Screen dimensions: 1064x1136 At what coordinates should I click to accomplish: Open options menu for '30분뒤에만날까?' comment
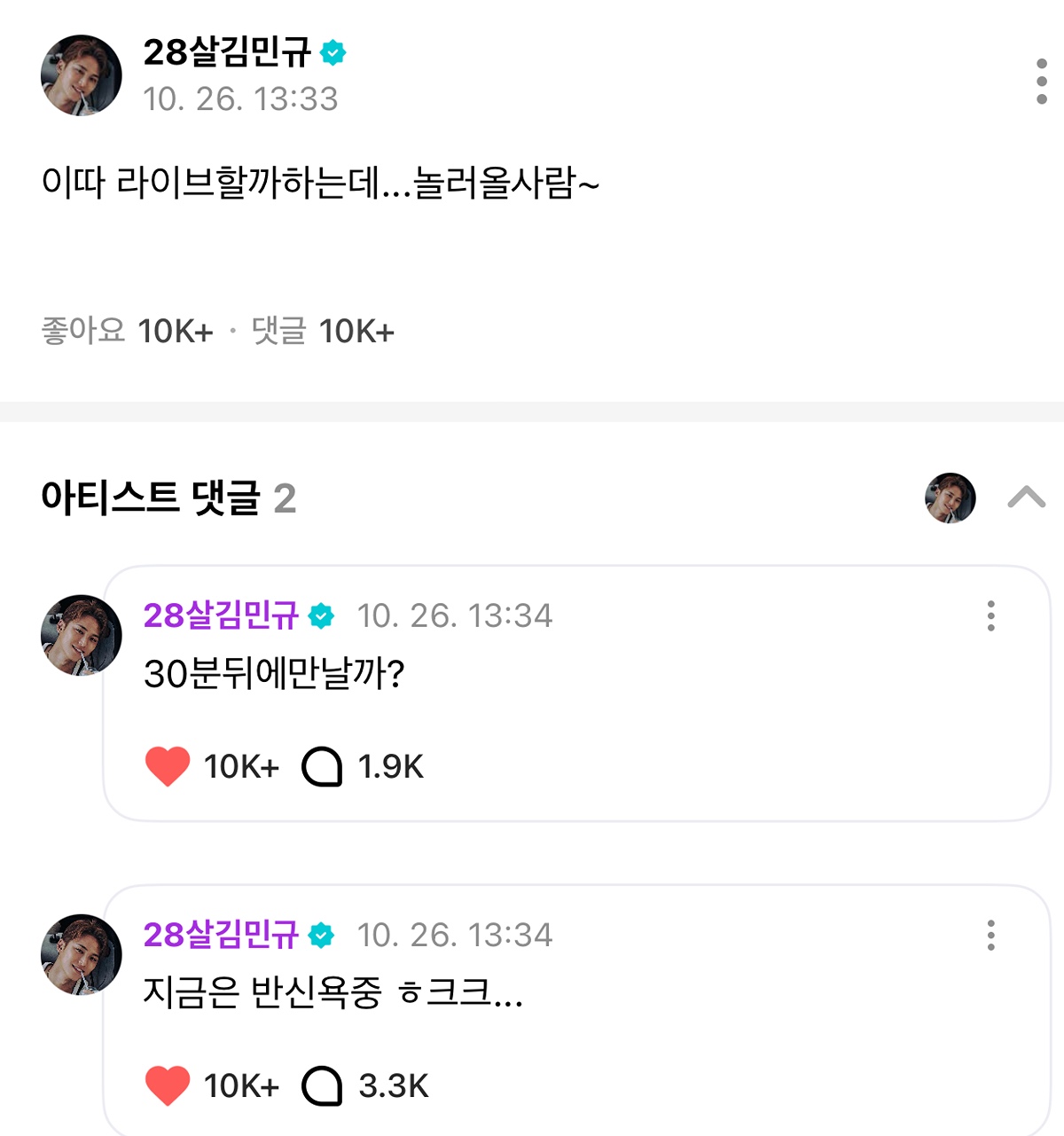(x=990, y=615)
